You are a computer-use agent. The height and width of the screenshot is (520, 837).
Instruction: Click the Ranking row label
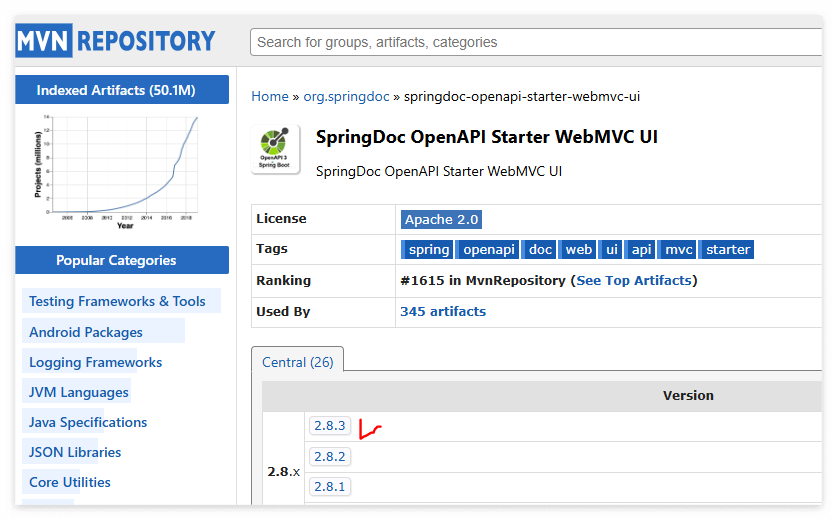tap(283, 280)
